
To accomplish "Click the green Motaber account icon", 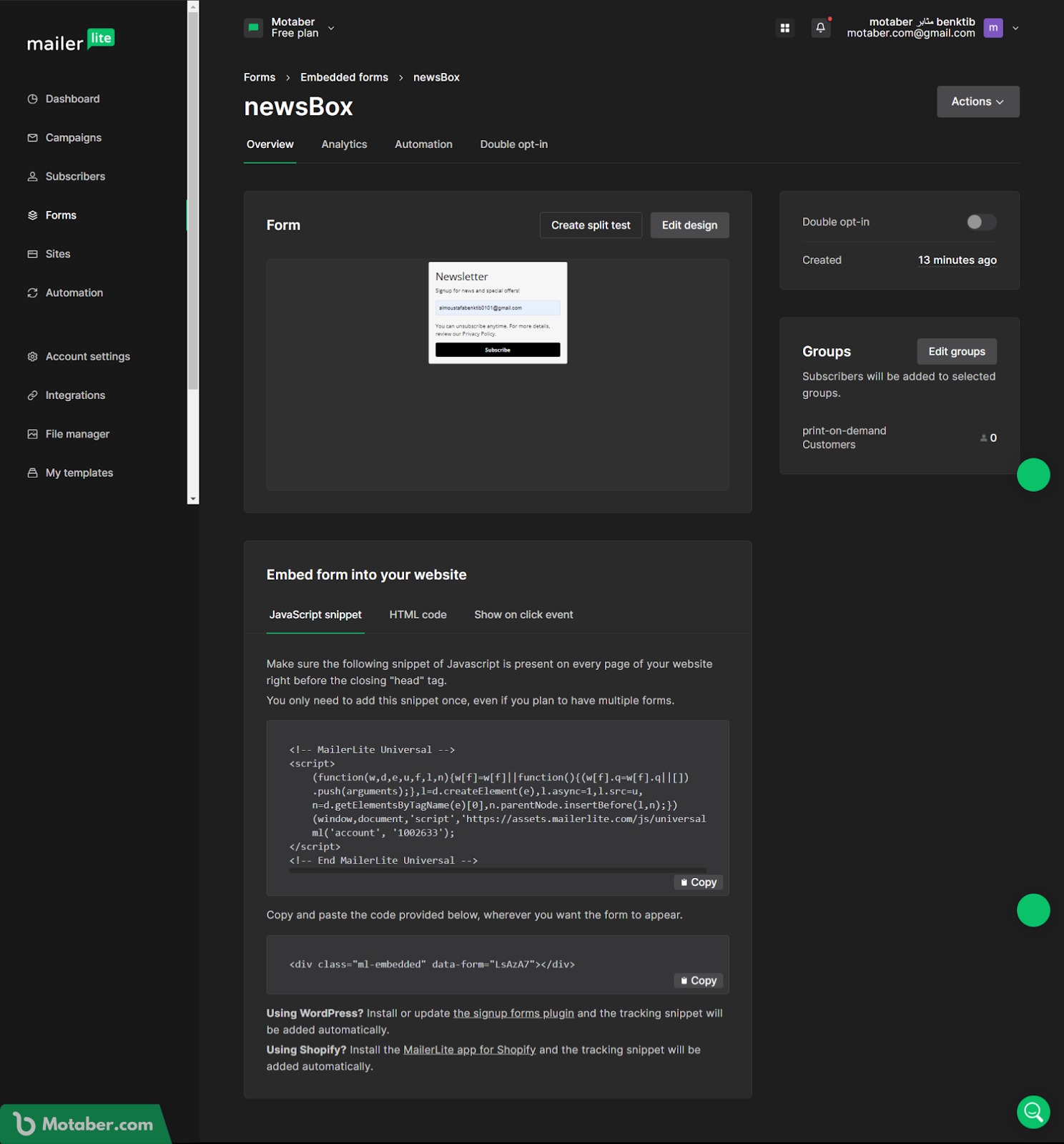I will point(253,28).
